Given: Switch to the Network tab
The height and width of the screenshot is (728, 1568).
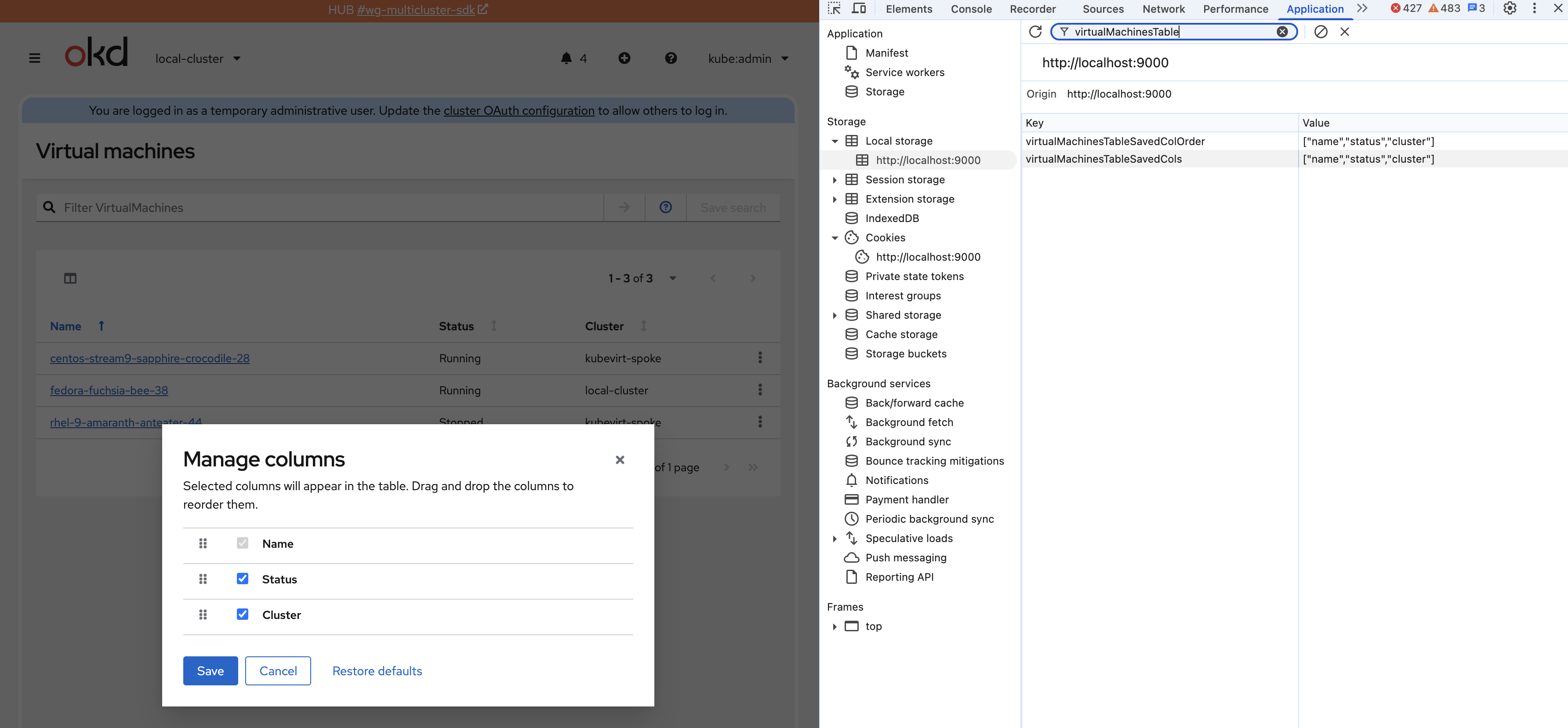Looking at the screenshot, I should 1163,8.
